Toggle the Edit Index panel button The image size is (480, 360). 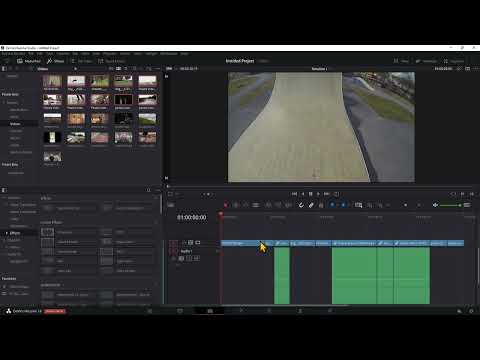coord(81,61)
